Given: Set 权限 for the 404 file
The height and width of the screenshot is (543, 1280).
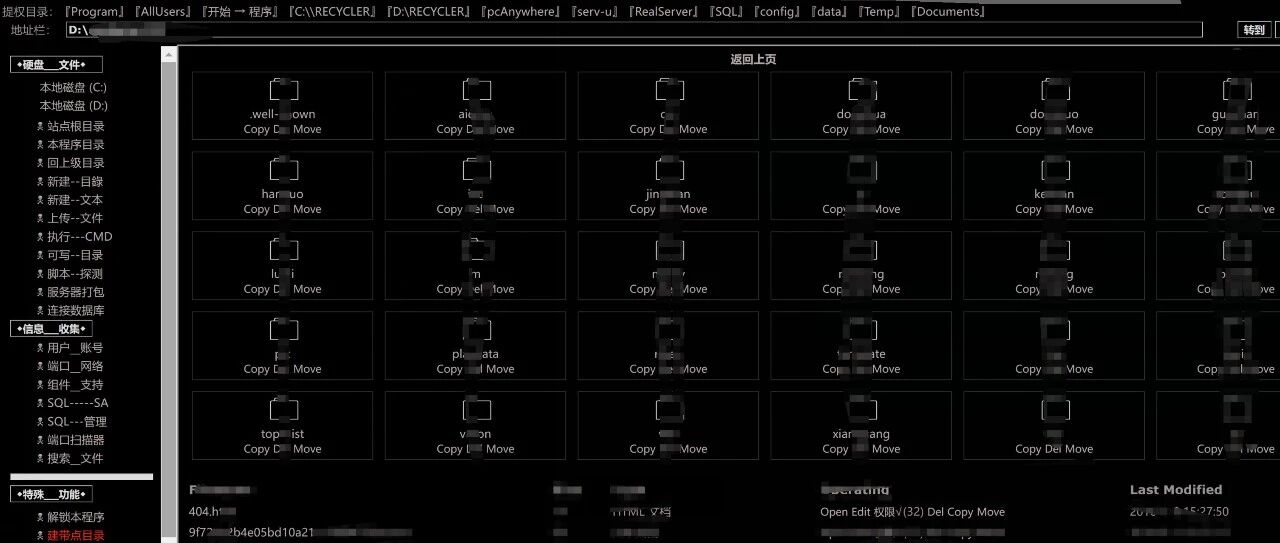Looking at the screenshot, I should [x=900, y=512].
